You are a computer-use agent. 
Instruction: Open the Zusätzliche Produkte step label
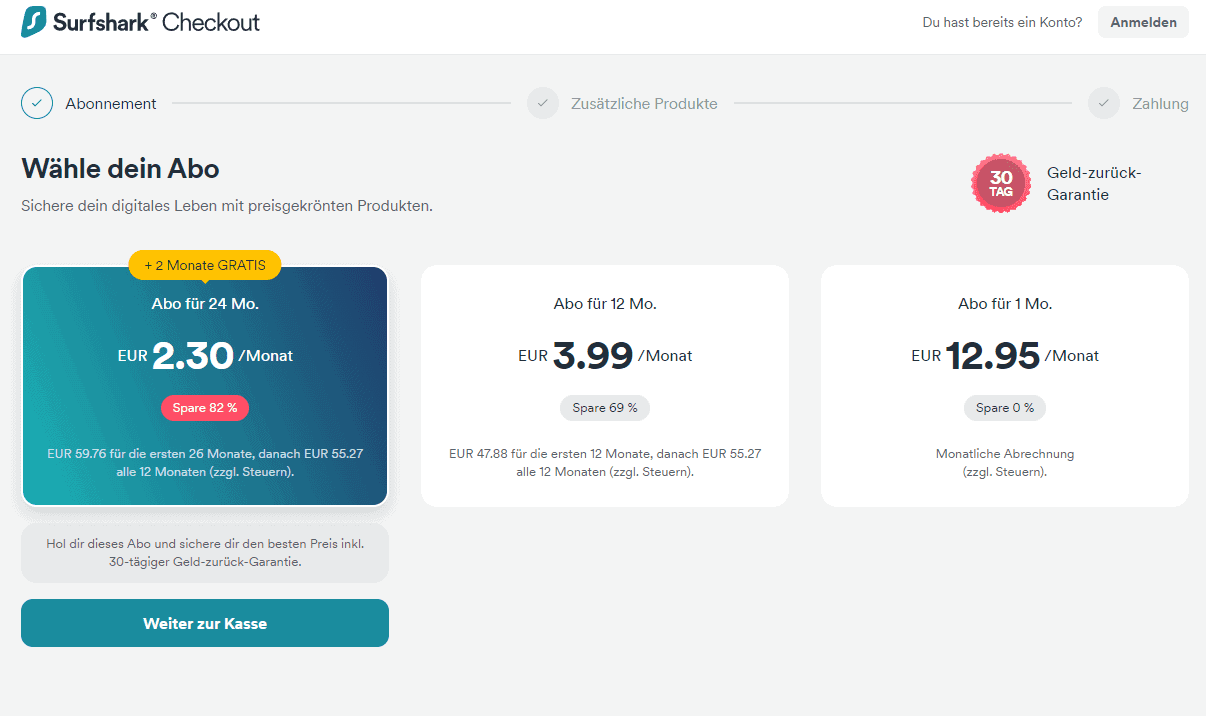pyautogui.click(x=644, y=103)
